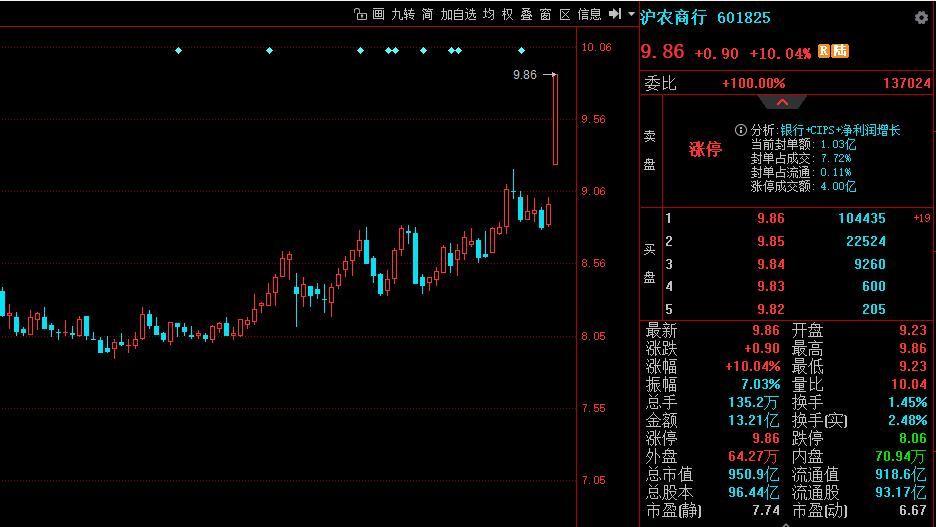Viewport: 936px width, 527px height.
Task: Open the 权 price adjustment option
Action: (507, 14)
